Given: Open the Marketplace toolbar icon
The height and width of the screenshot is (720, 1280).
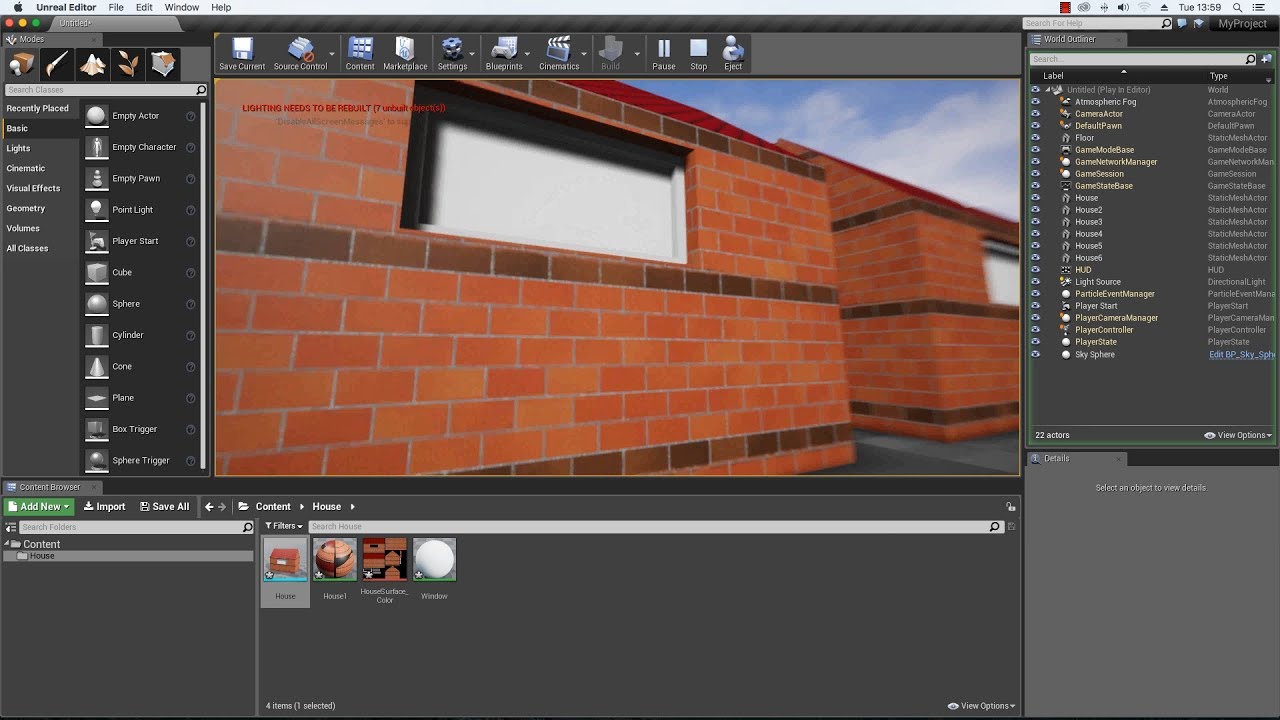Looking at the screenshot, I should [405, 48].
